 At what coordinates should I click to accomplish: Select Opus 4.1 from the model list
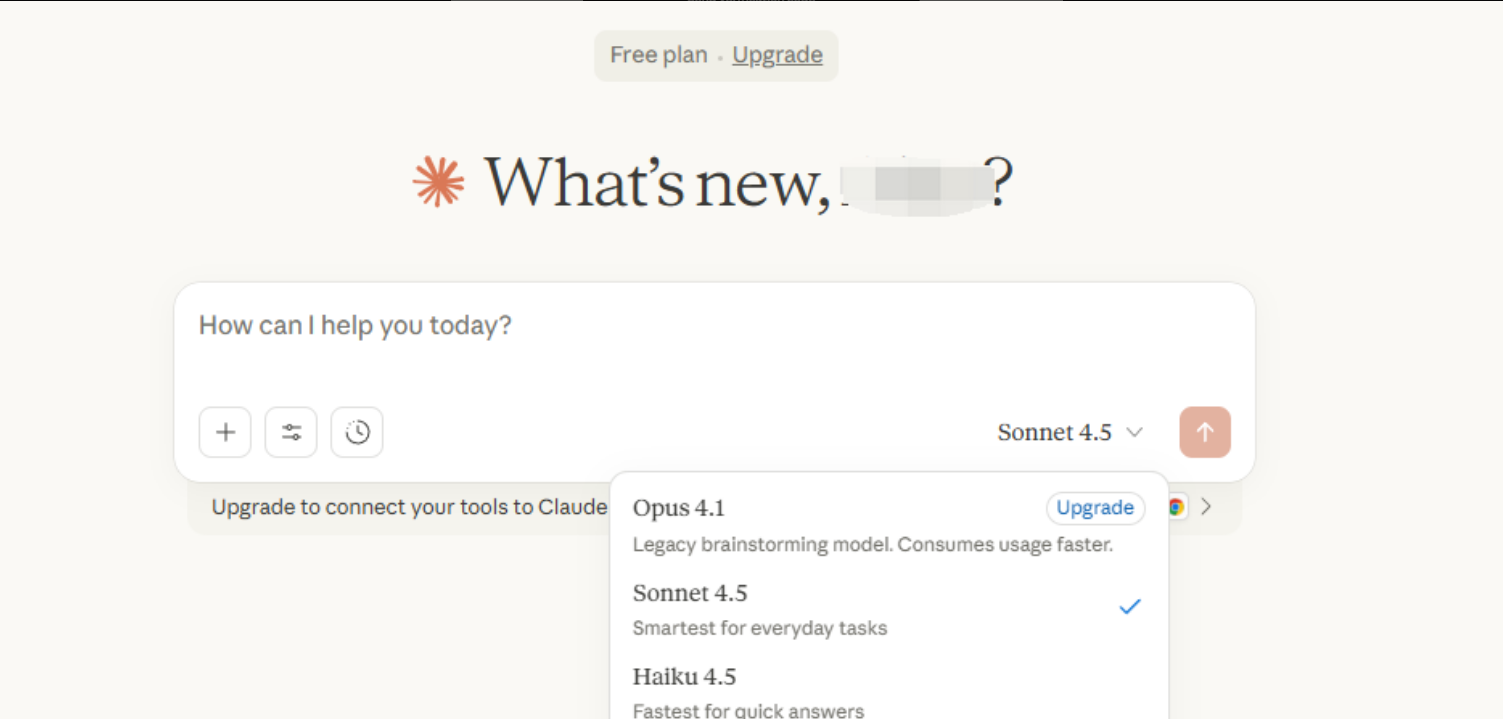pos(679,508)
